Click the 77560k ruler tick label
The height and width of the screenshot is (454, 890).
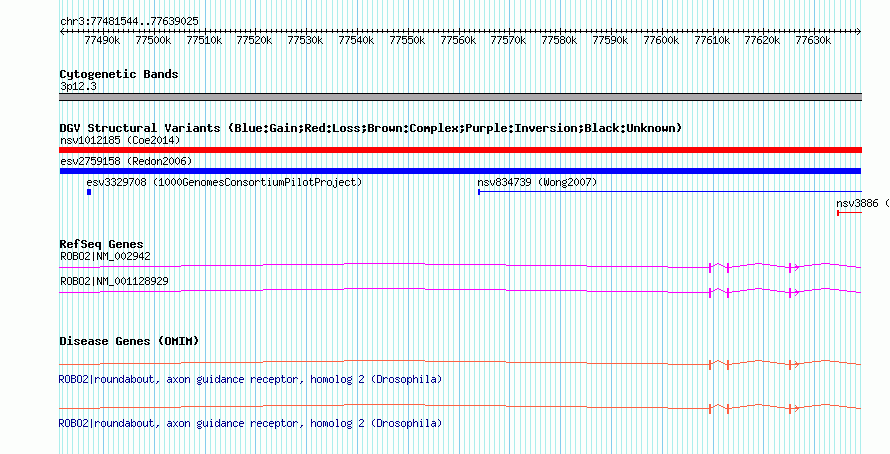(x=458, y=41)
